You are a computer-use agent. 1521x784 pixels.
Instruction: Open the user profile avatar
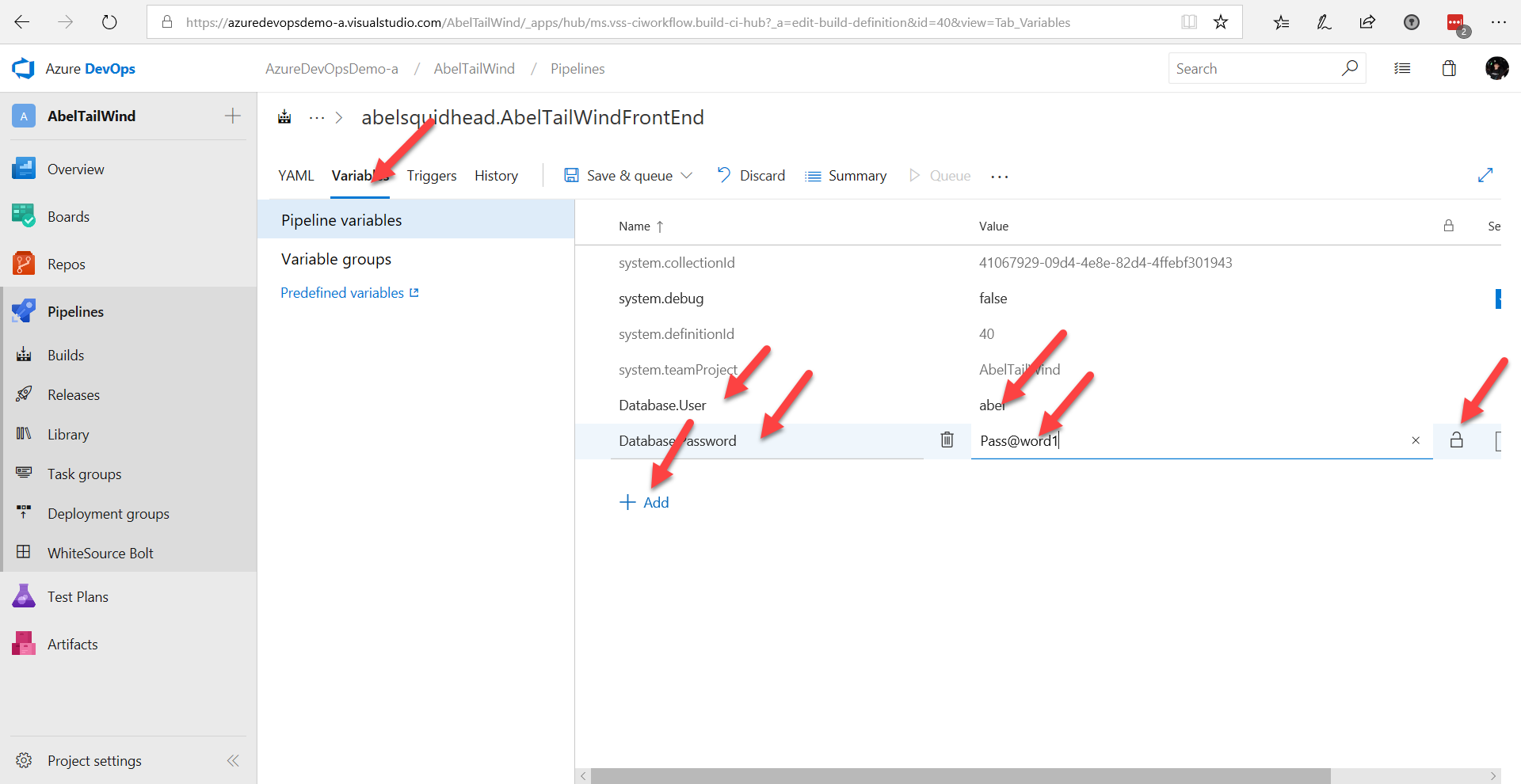click(1496, 68)
